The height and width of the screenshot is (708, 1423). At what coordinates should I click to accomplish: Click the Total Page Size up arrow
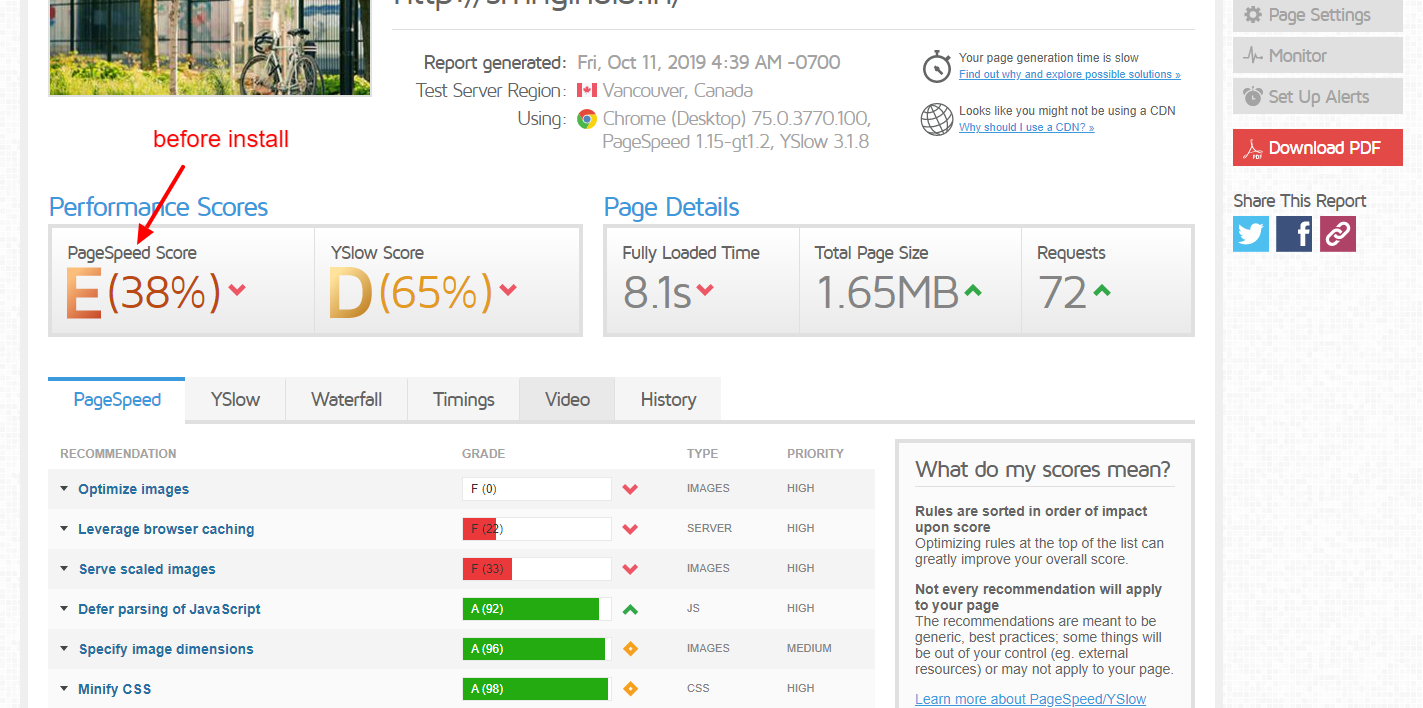[x=973, y=291]
